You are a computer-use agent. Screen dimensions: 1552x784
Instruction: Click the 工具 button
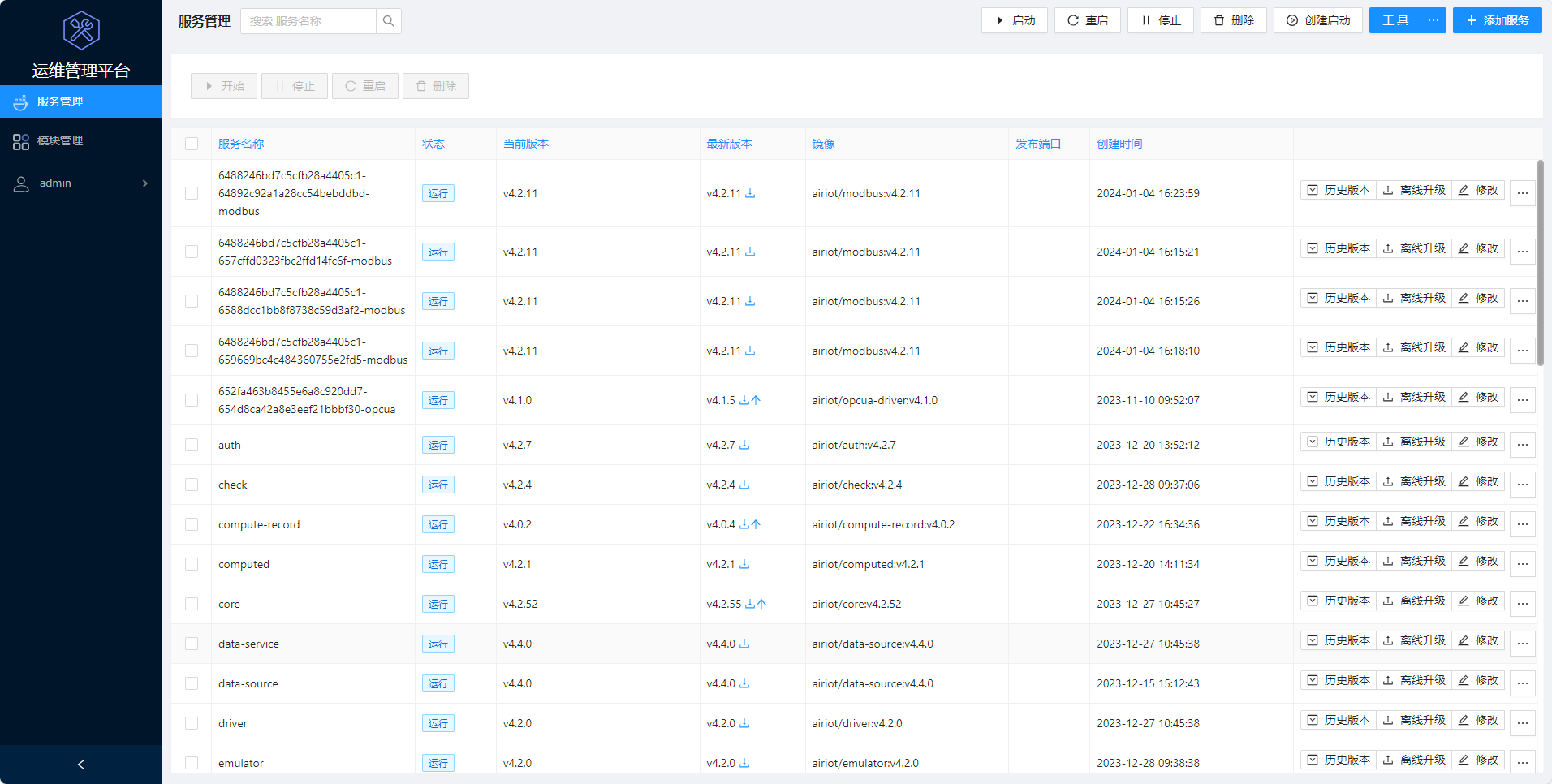pyautogui.click(x=1395, y=21)
